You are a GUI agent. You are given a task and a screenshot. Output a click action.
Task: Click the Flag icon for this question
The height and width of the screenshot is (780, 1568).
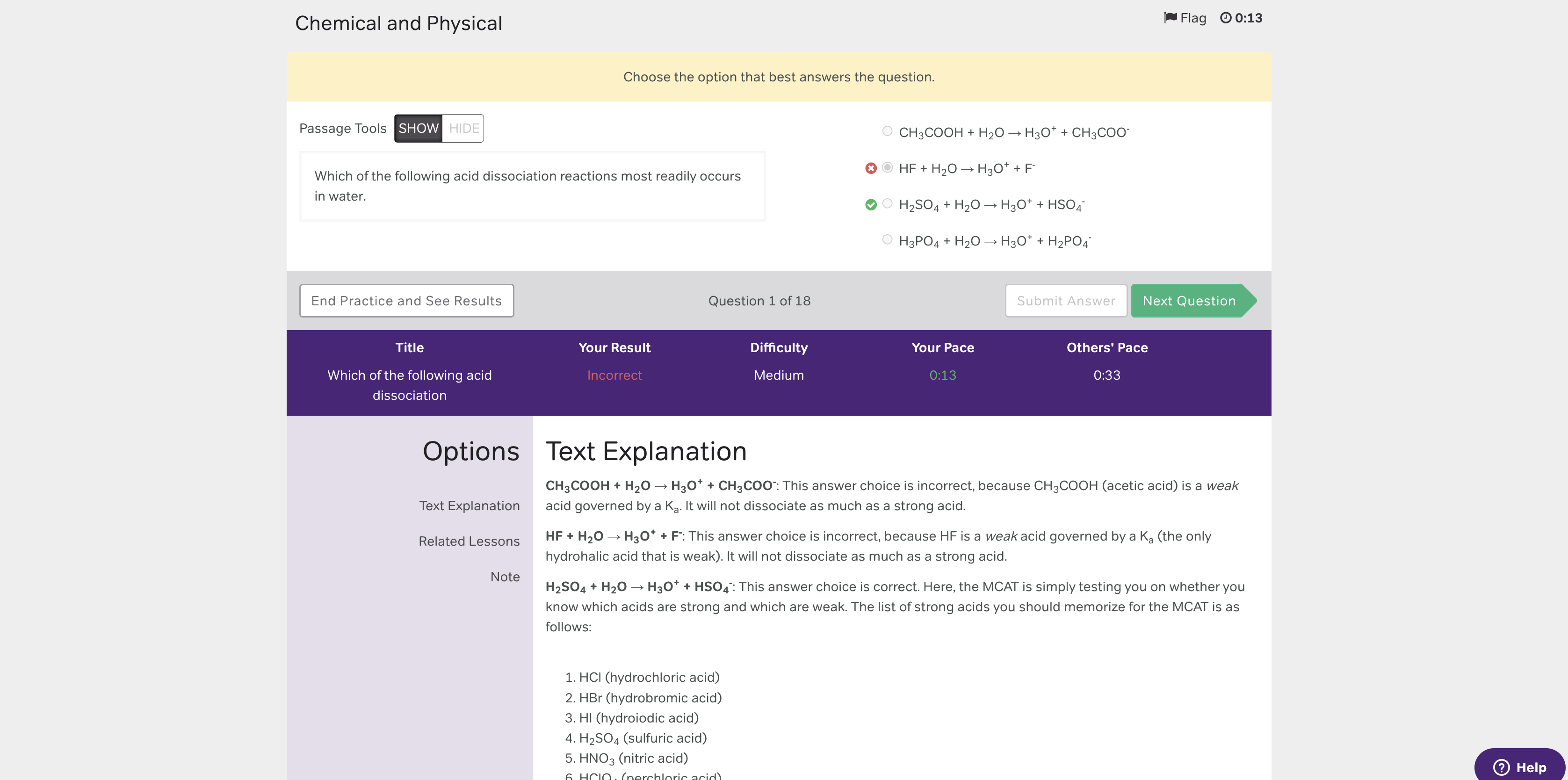[x=1170, y=18]
